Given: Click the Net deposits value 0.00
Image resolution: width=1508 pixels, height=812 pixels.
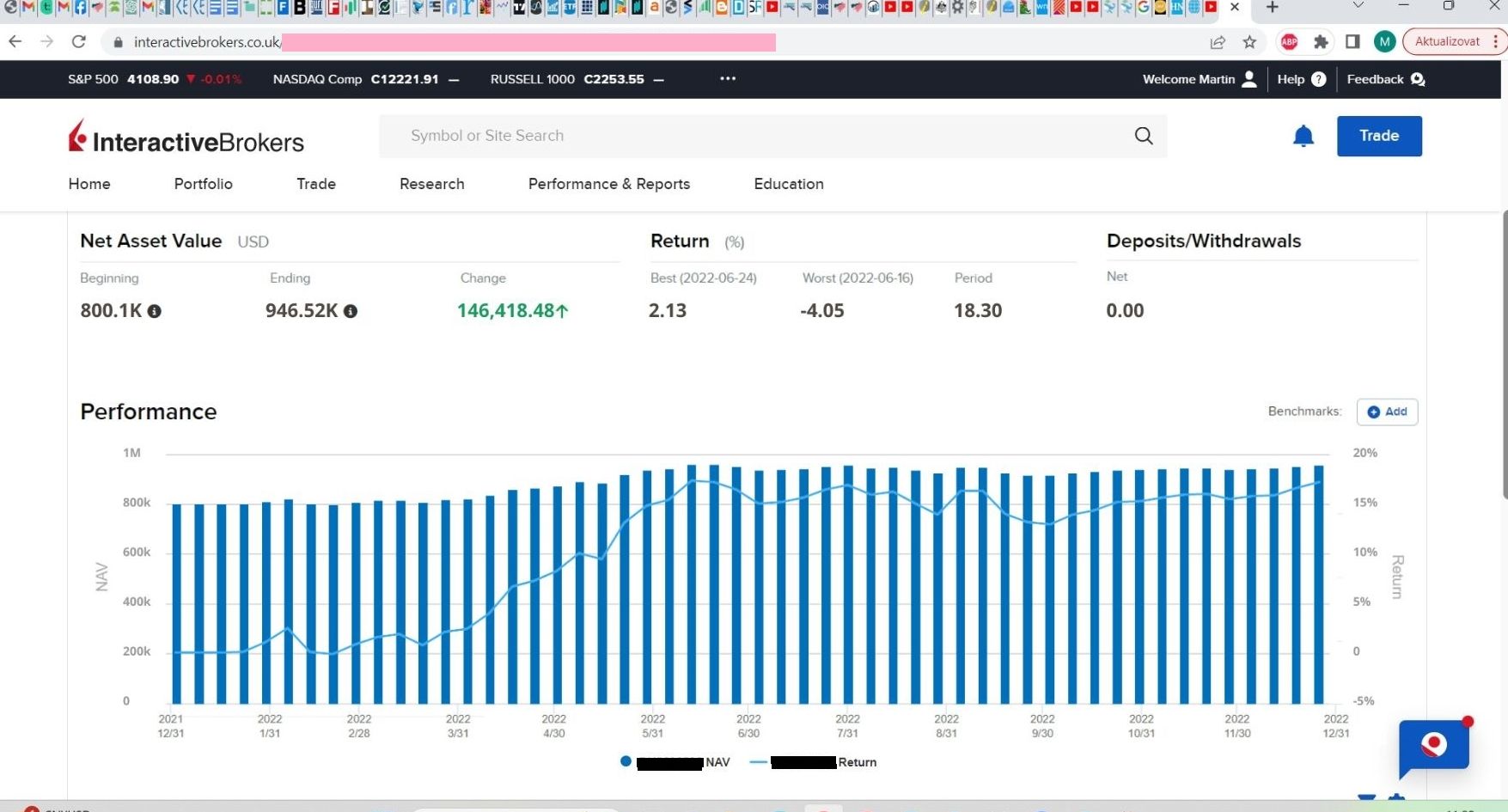Looking at the screenshot, I should coord(1125,311).
